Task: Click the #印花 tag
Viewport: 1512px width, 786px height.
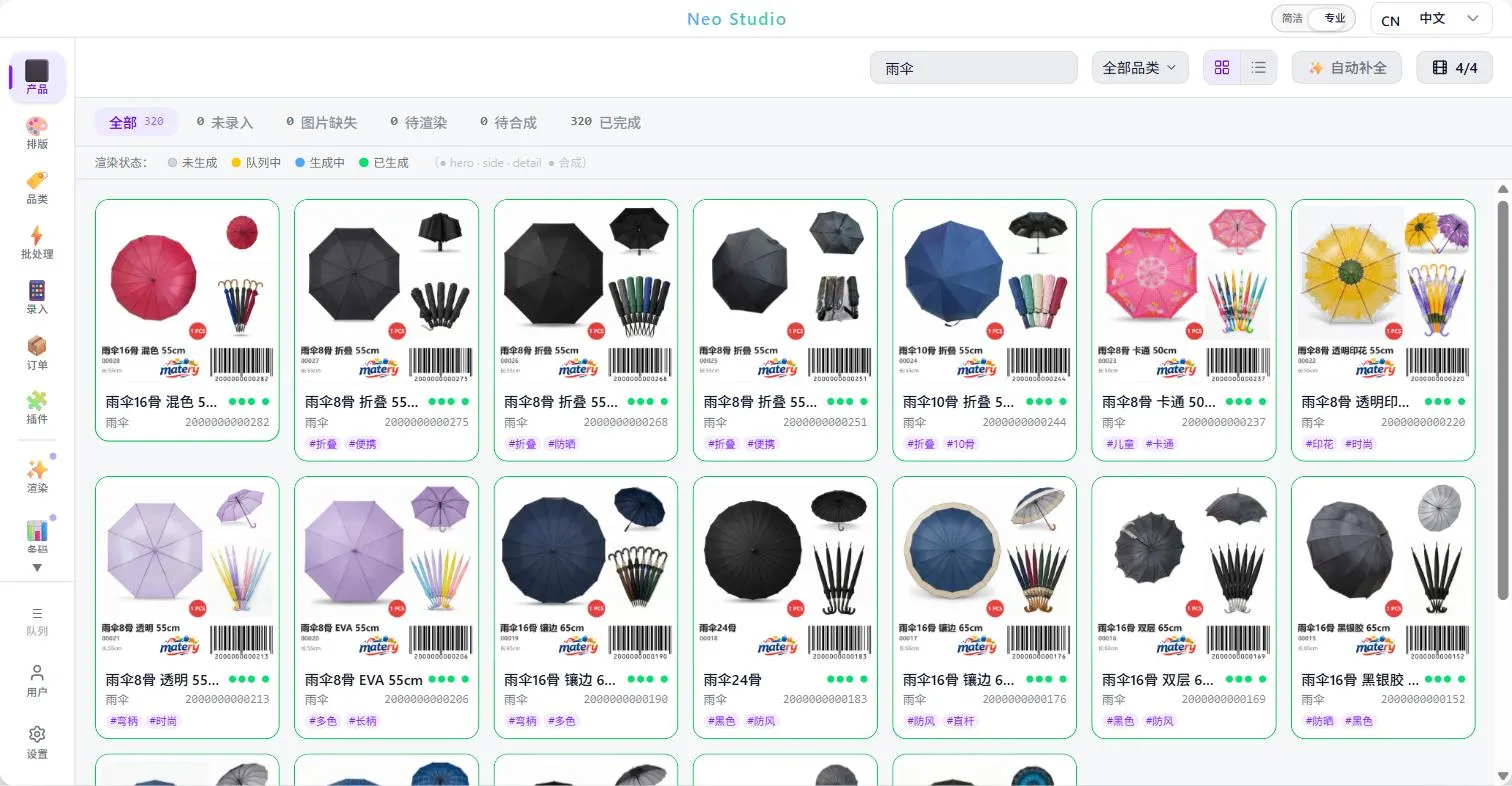Action: pos(1320,444)
